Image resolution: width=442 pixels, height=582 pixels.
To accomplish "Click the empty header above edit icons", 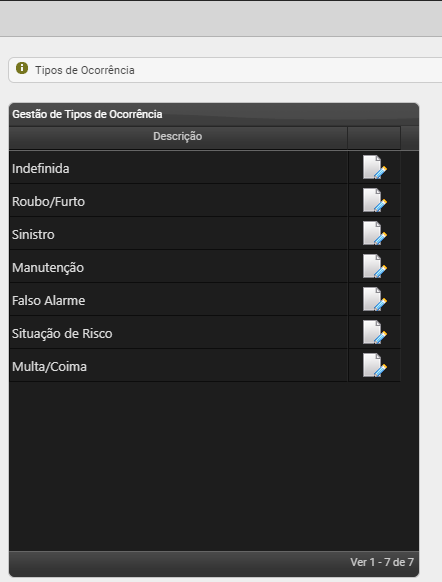I will tap(374, 138).
